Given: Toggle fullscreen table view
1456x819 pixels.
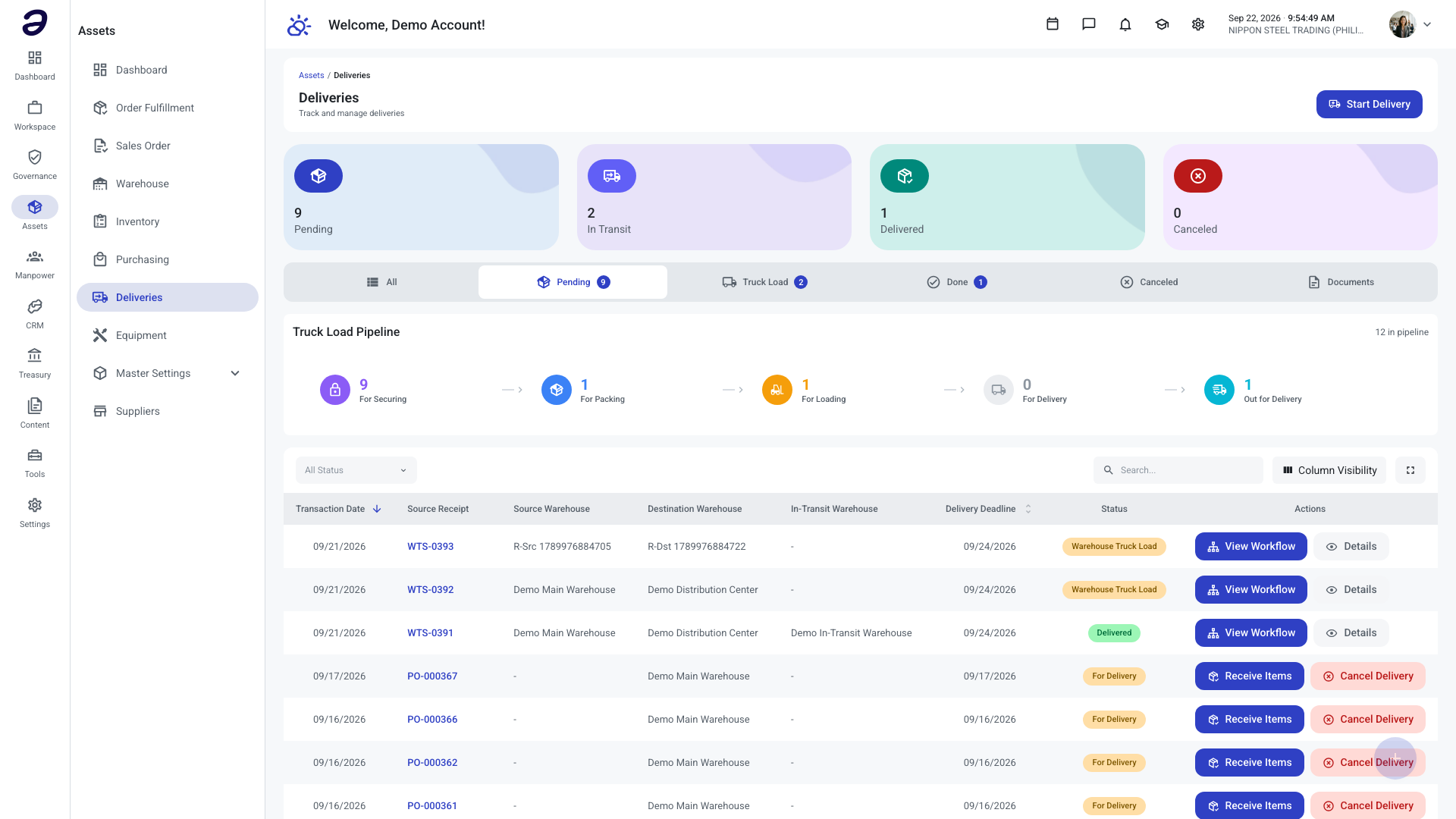Looking at the screenshot, I should coord(1410,470).
